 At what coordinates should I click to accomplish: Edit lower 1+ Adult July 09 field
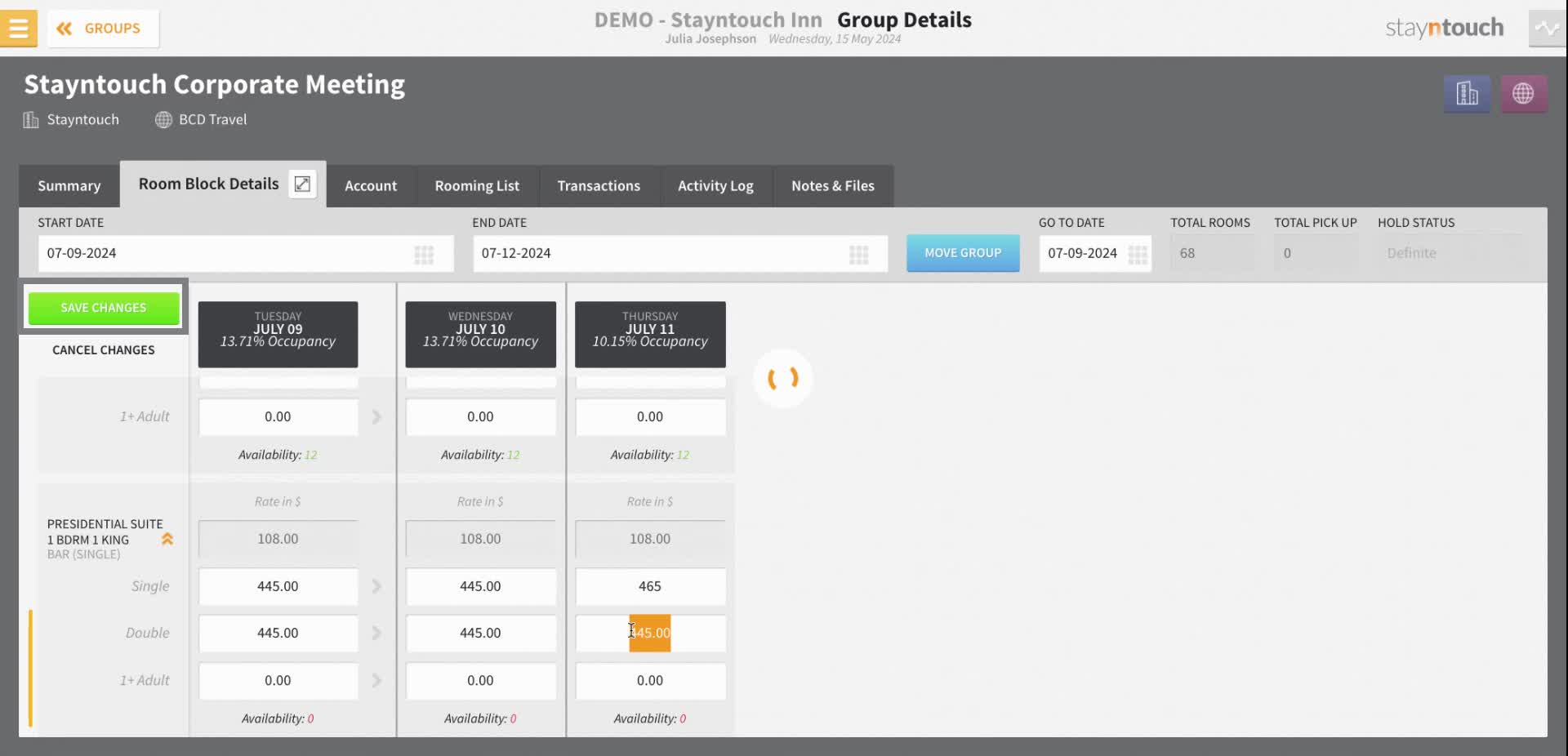(x=278, y=681)
